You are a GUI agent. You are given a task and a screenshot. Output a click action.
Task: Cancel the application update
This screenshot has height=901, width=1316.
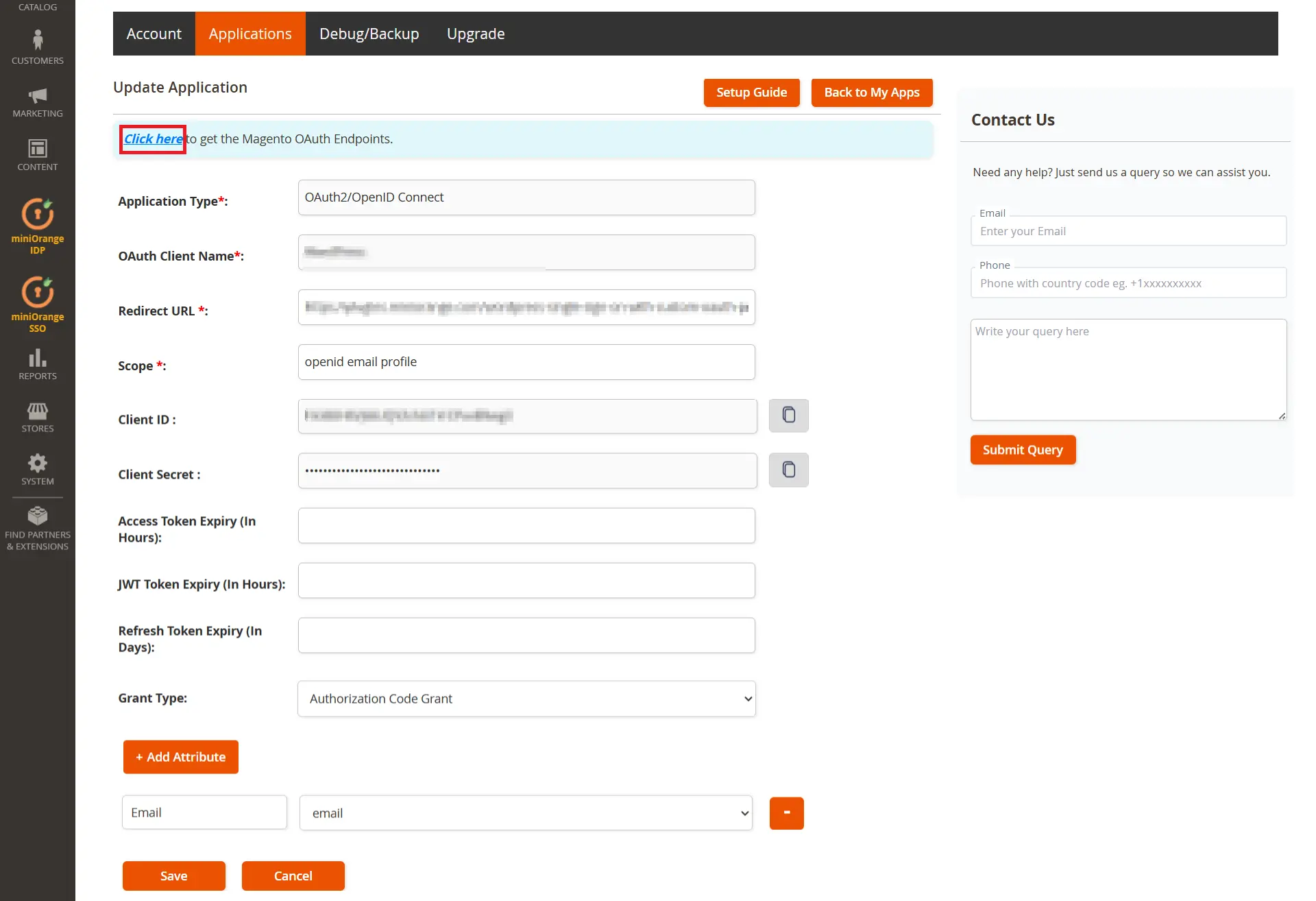(293, 876)
